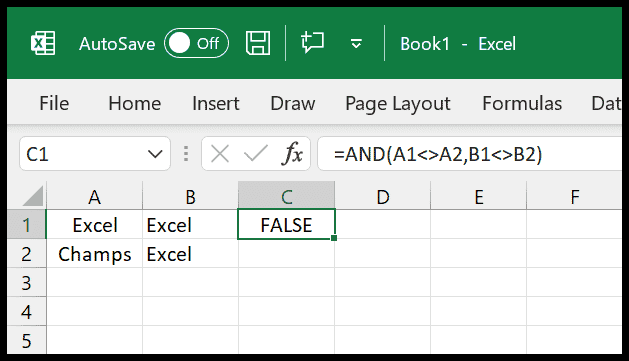Switch to the Formulas tab
Viewport: 629px width, 361px height.
(x=522, y=103)
